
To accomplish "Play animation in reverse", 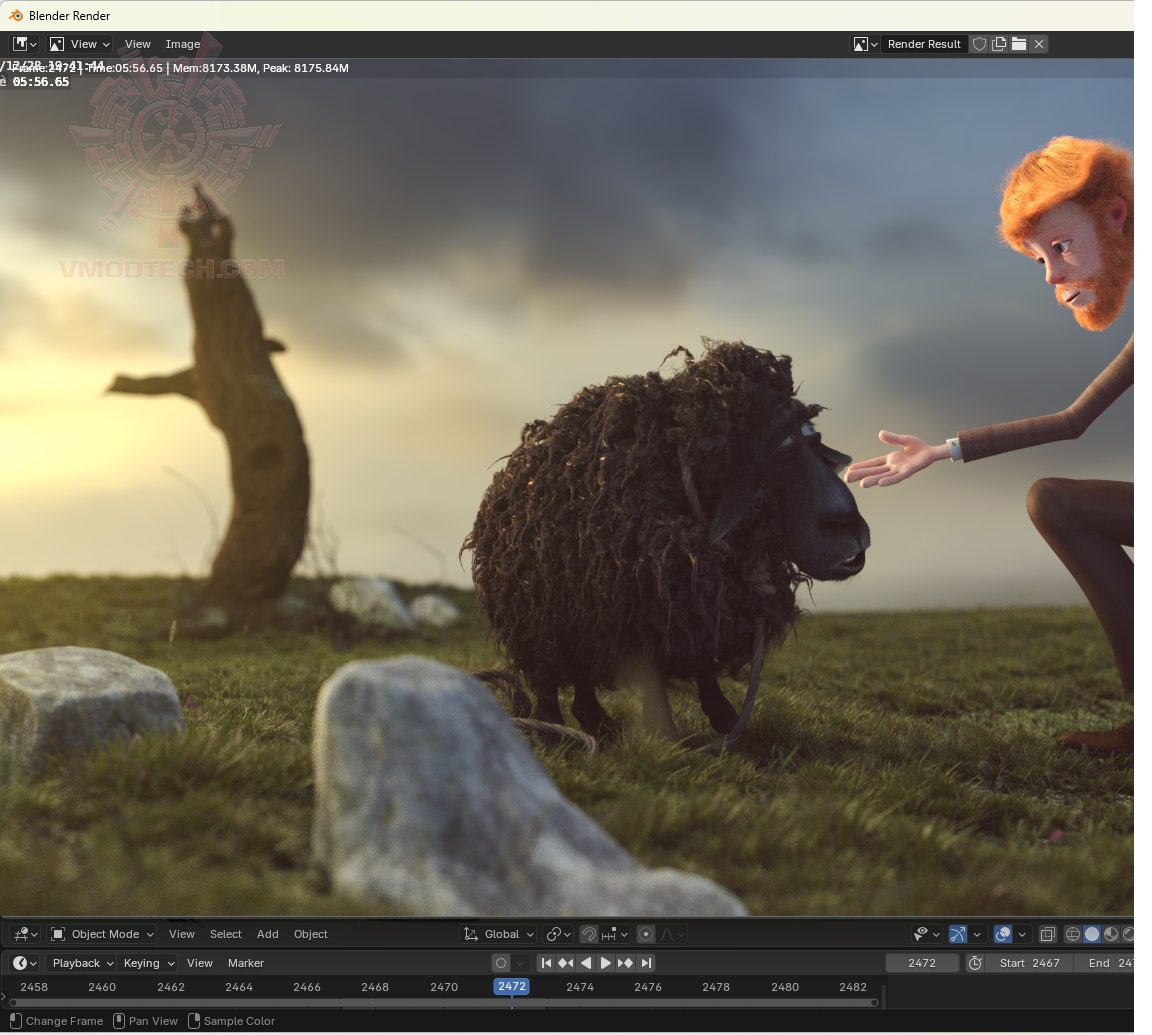I will pos(586,962).
